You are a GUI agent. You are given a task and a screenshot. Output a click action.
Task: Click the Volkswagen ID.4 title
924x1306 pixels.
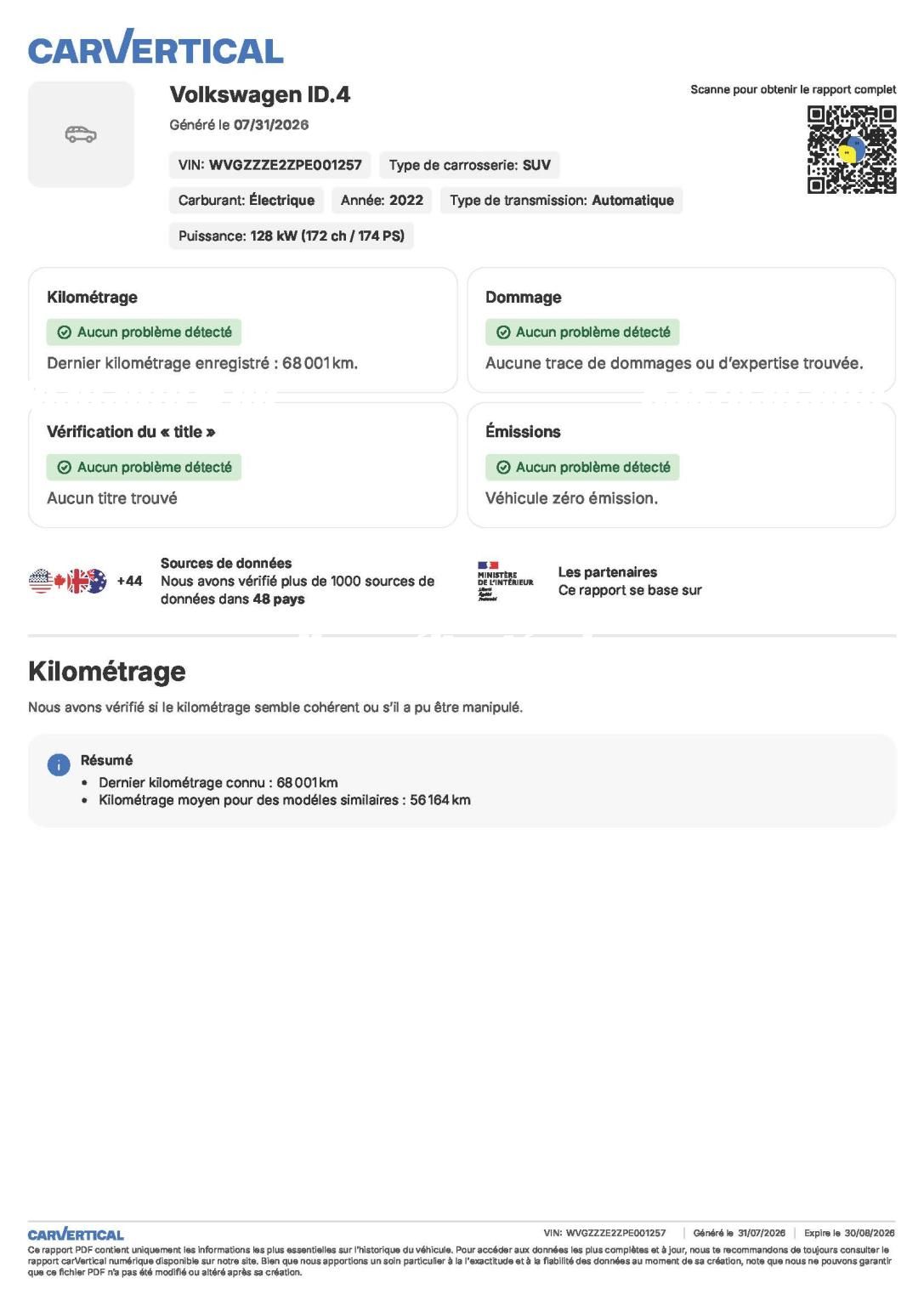tap(260, 94)
